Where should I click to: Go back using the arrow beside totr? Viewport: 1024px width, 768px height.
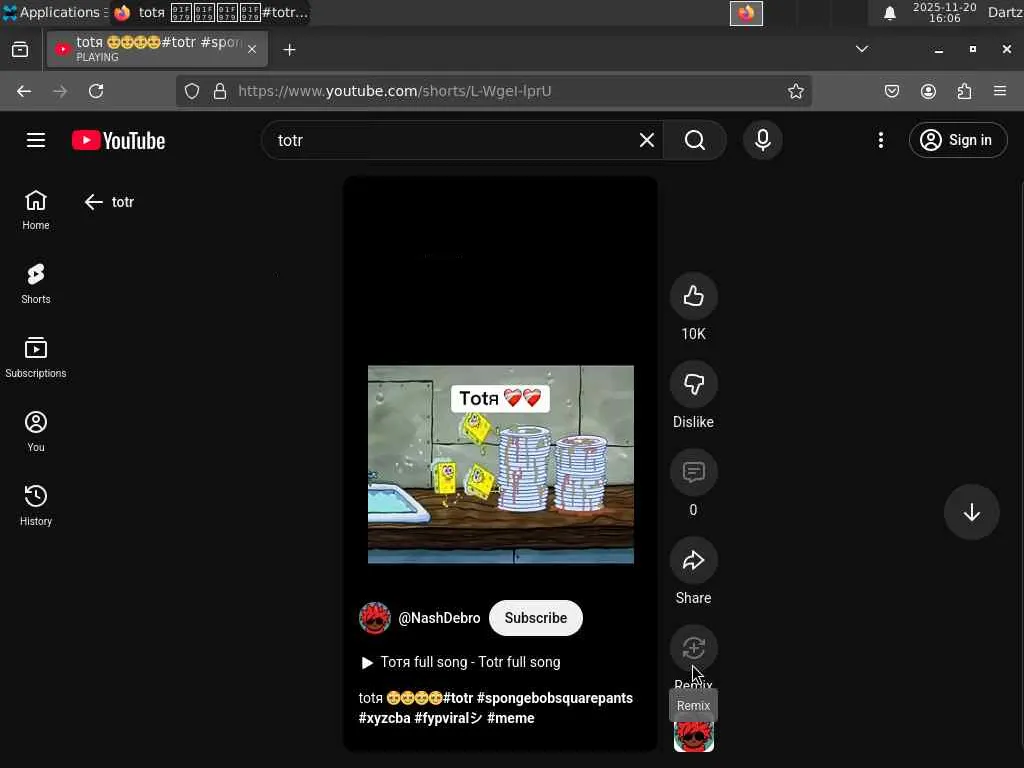(93, 202)
